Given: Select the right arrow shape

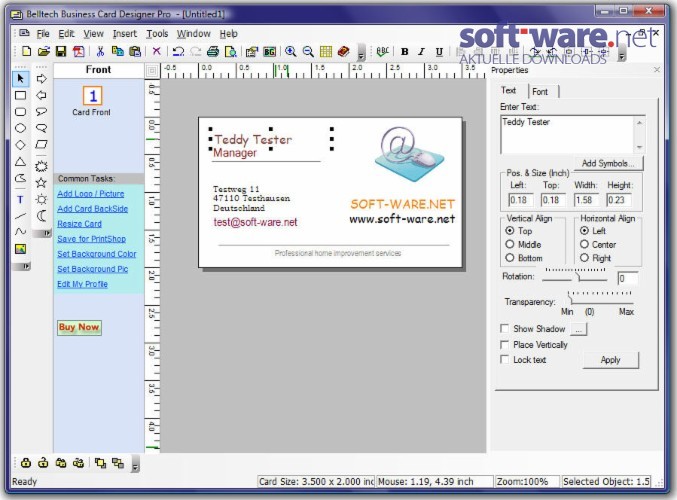Looking at the screenshot, I should [x=41, y=79].
